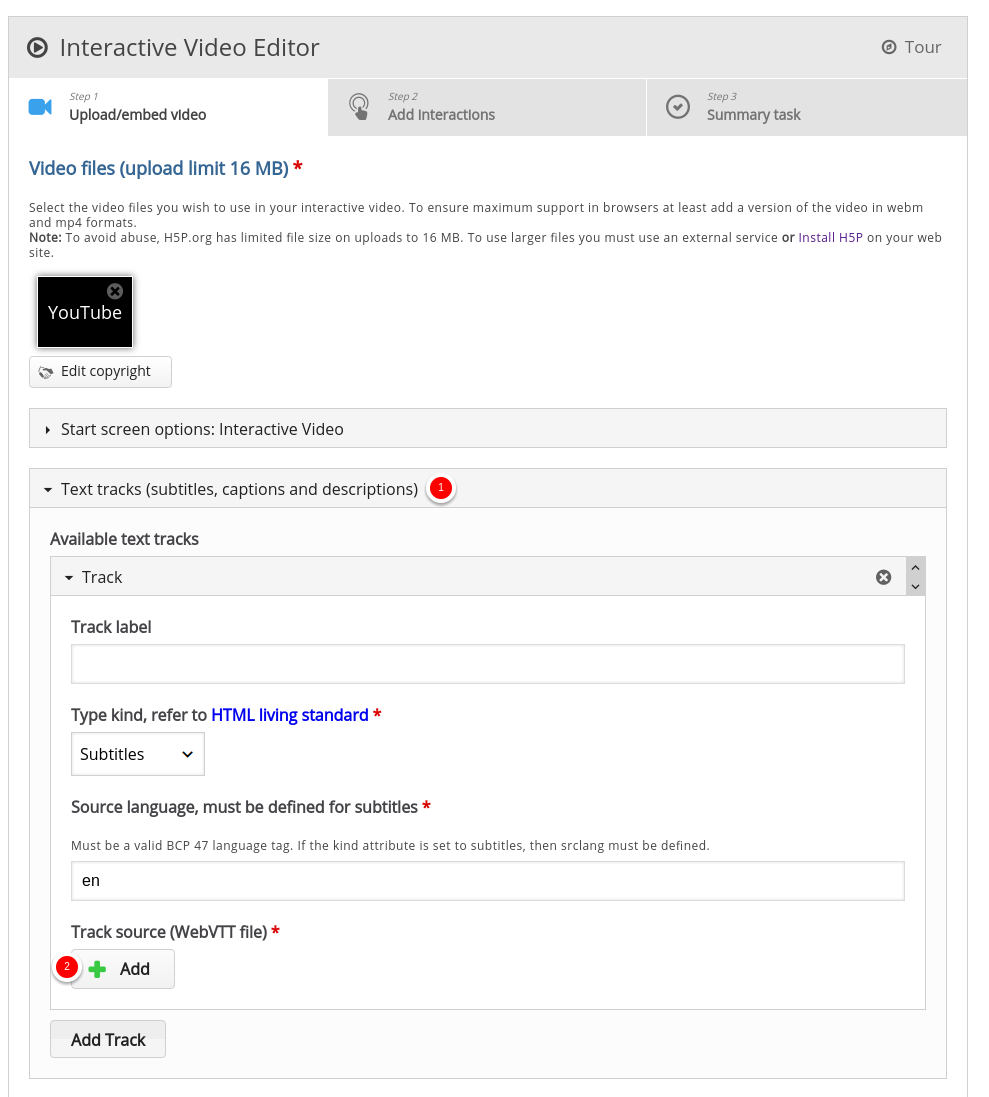Image resolution: width=989 pixels, height=1097 pixels.
Task: Click the green plus icon on Add
Action: 97,969
